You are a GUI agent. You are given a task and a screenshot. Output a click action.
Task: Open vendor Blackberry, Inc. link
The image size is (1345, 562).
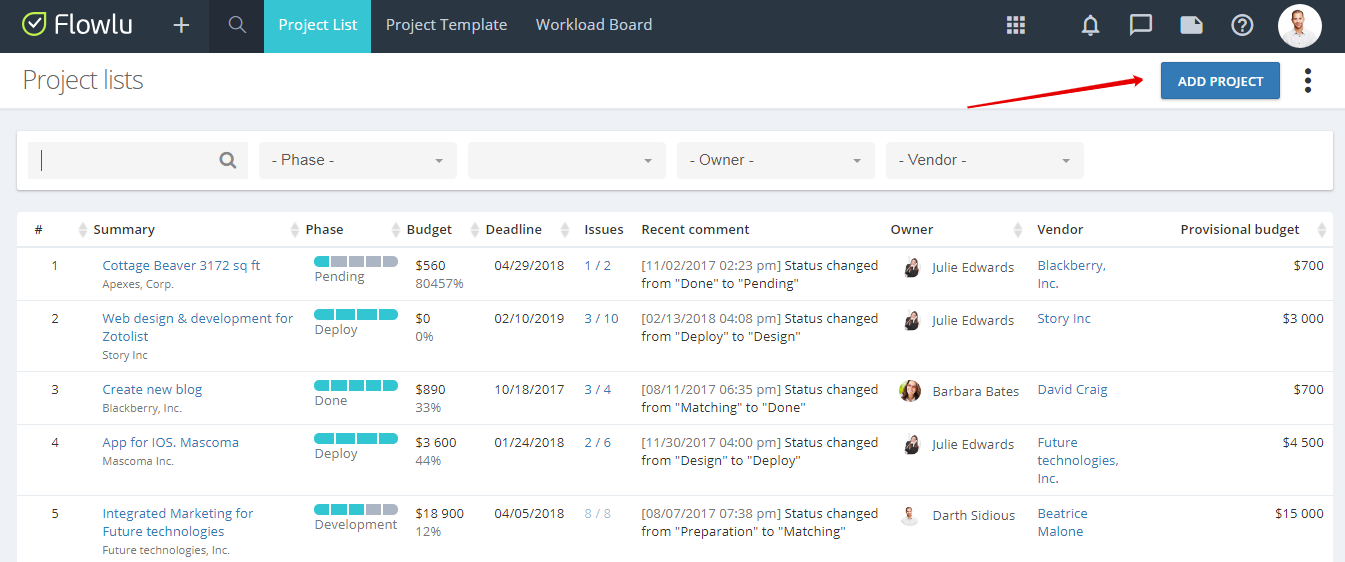pos(1071,275)
